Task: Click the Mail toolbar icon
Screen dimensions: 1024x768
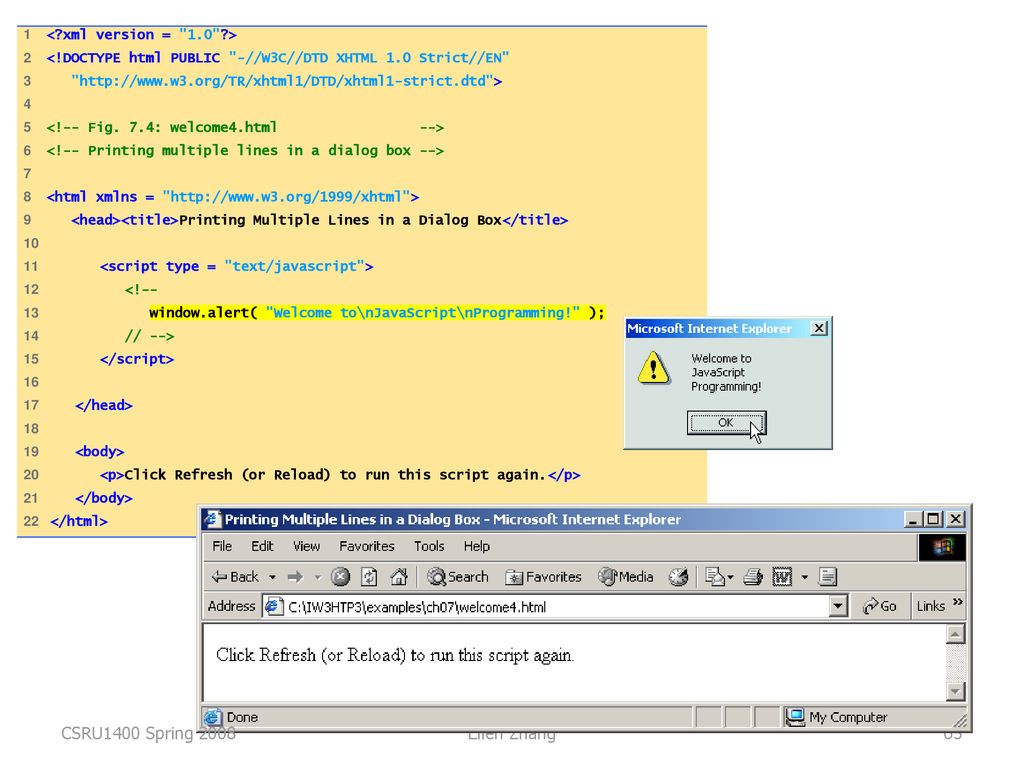Action: tap(714, 577)
